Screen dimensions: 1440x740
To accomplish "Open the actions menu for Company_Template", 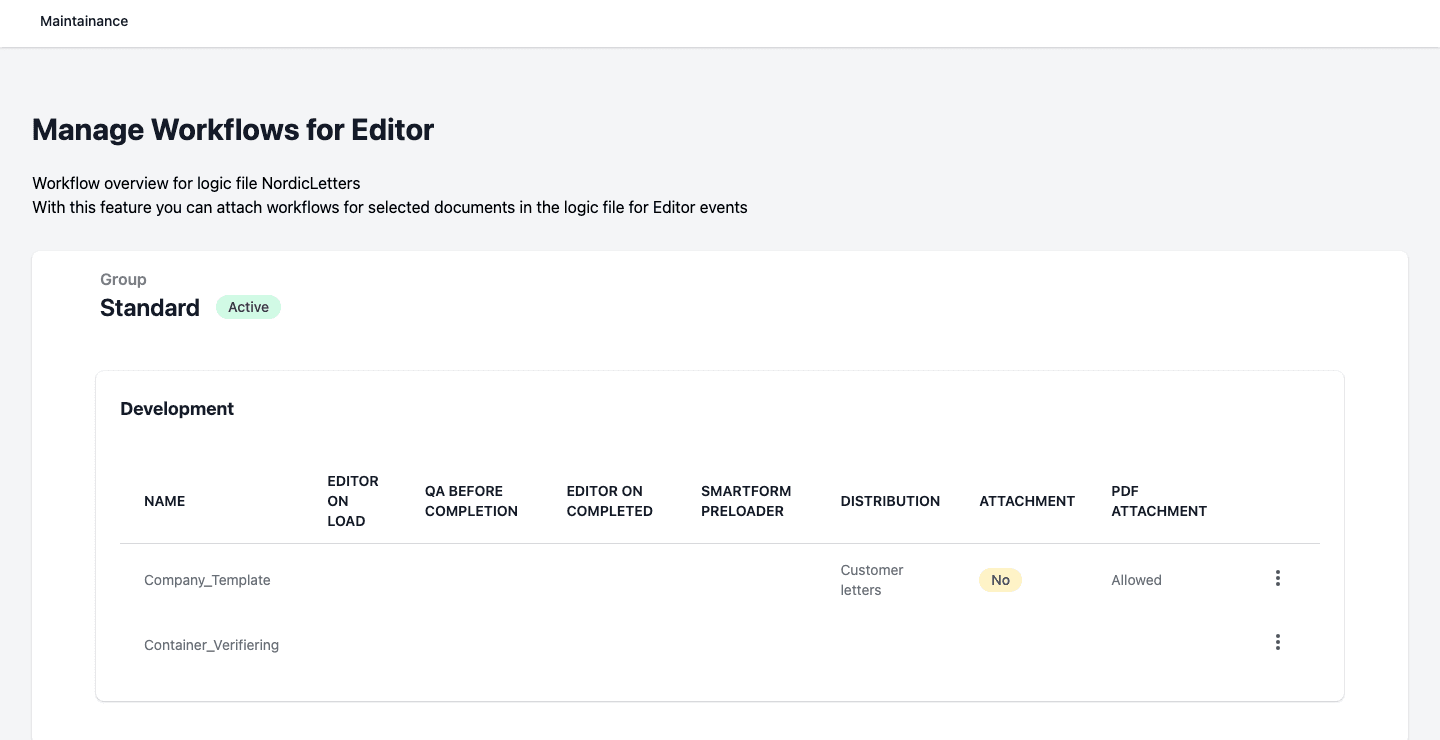I will 1277,578.
